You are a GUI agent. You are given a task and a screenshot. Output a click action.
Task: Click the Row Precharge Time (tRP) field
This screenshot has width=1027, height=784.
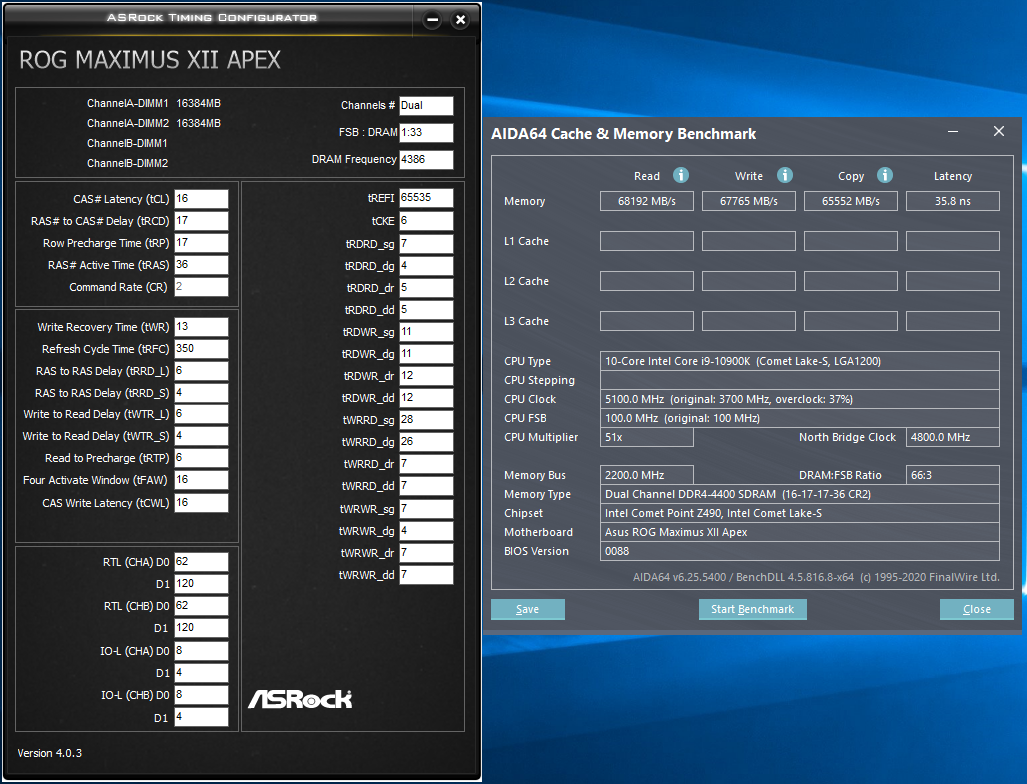(x=201, y=243)
